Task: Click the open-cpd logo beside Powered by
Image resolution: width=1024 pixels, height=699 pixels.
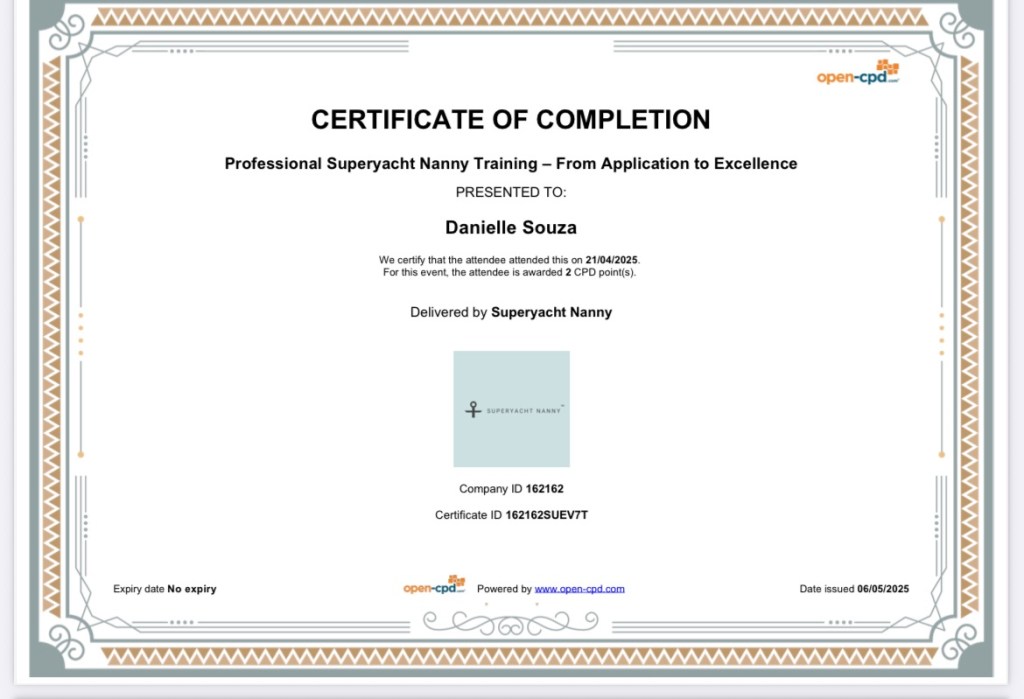Action: 435,586
